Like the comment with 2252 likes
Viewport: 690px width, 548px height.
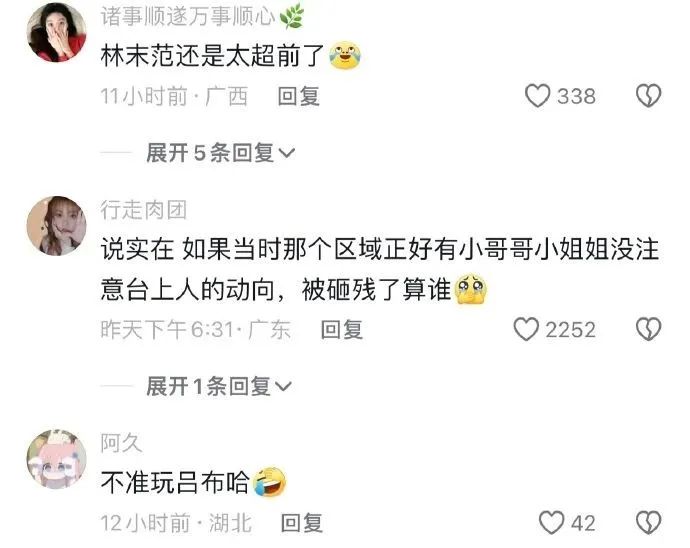pyautogui.click(x=526, y=329)
